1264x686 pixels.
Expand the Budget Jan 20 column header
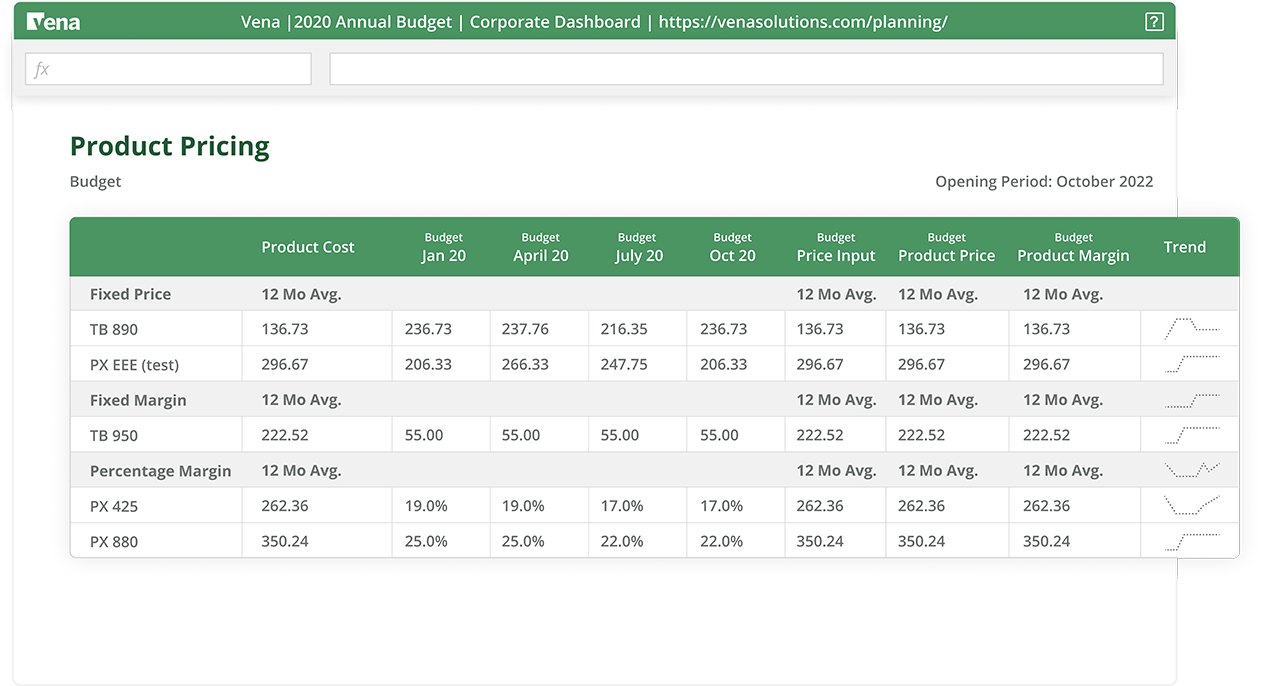[443, 247]
